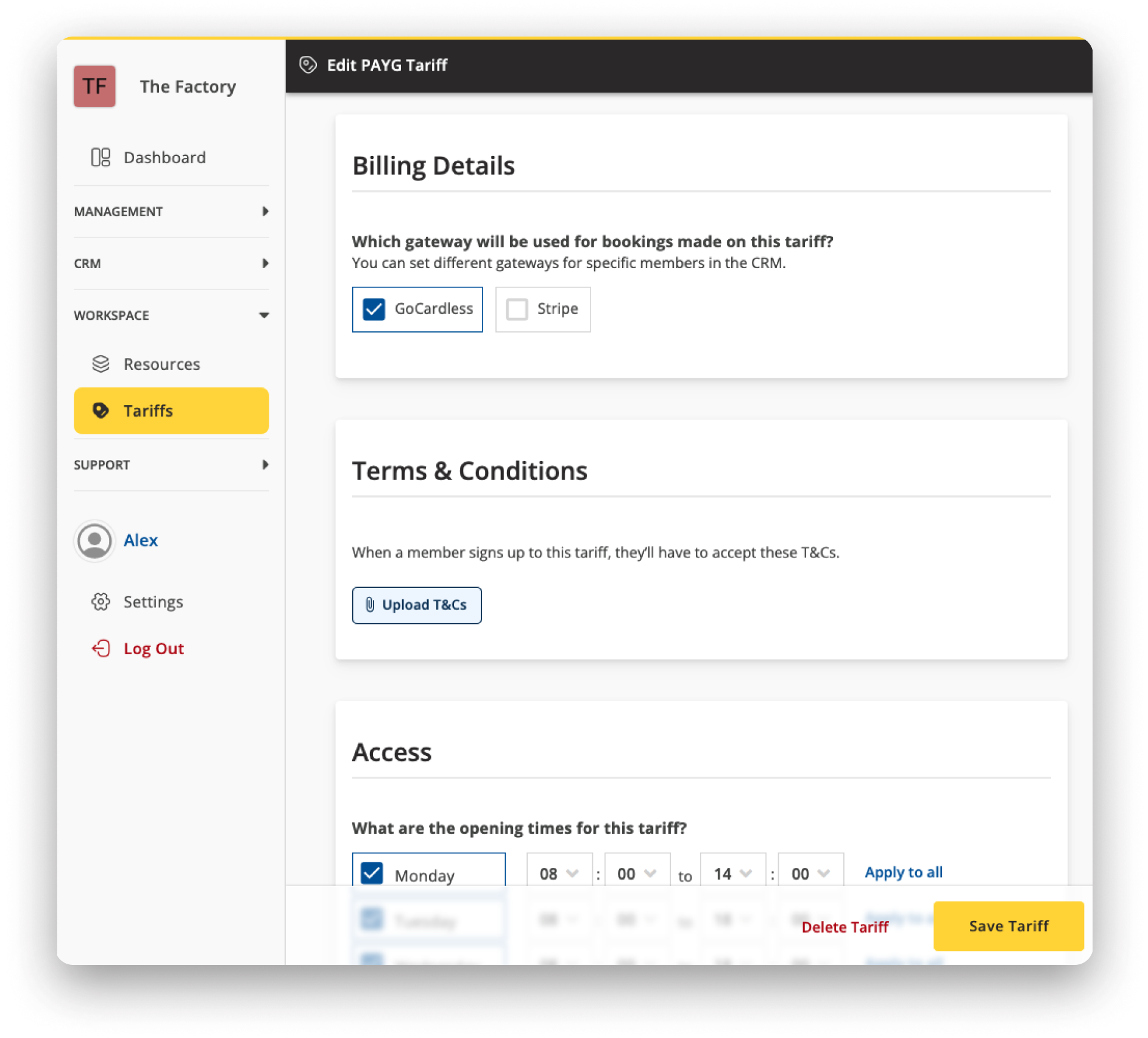Open the Monday start hour dropdown showing 08

point(559,873)
